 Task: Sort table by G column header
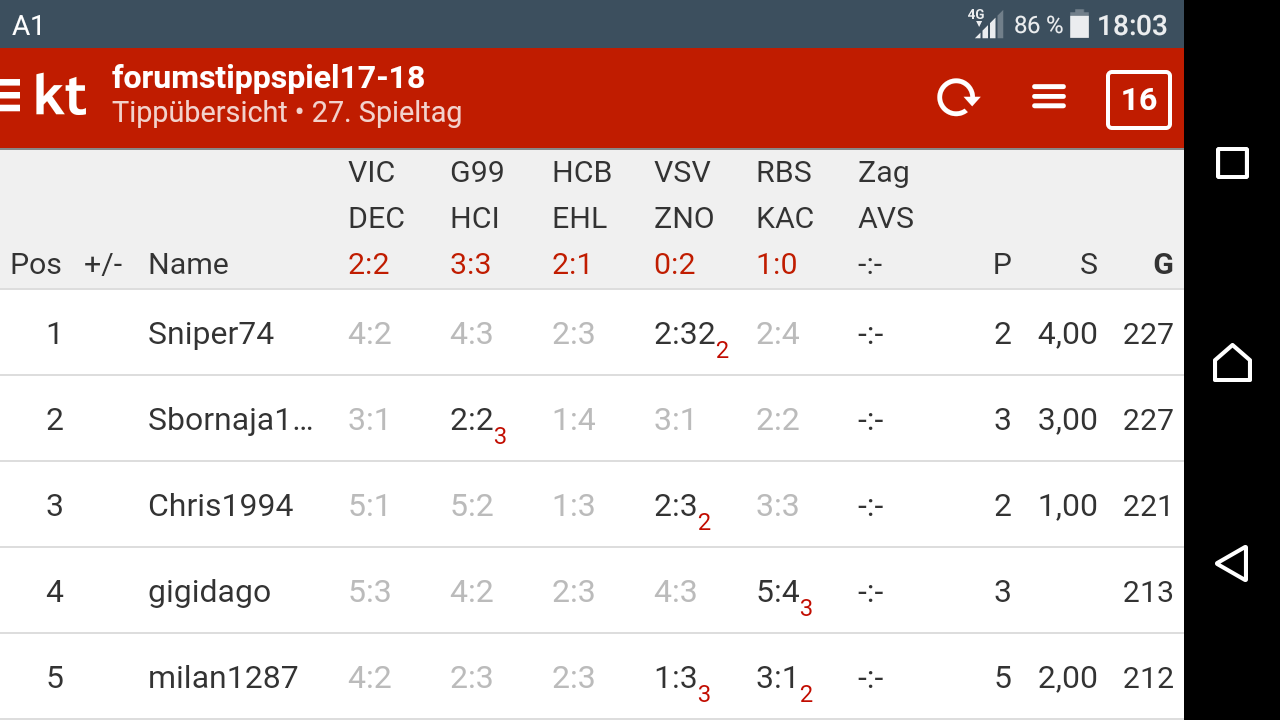pyautogui.click(x=1162, y=264)
